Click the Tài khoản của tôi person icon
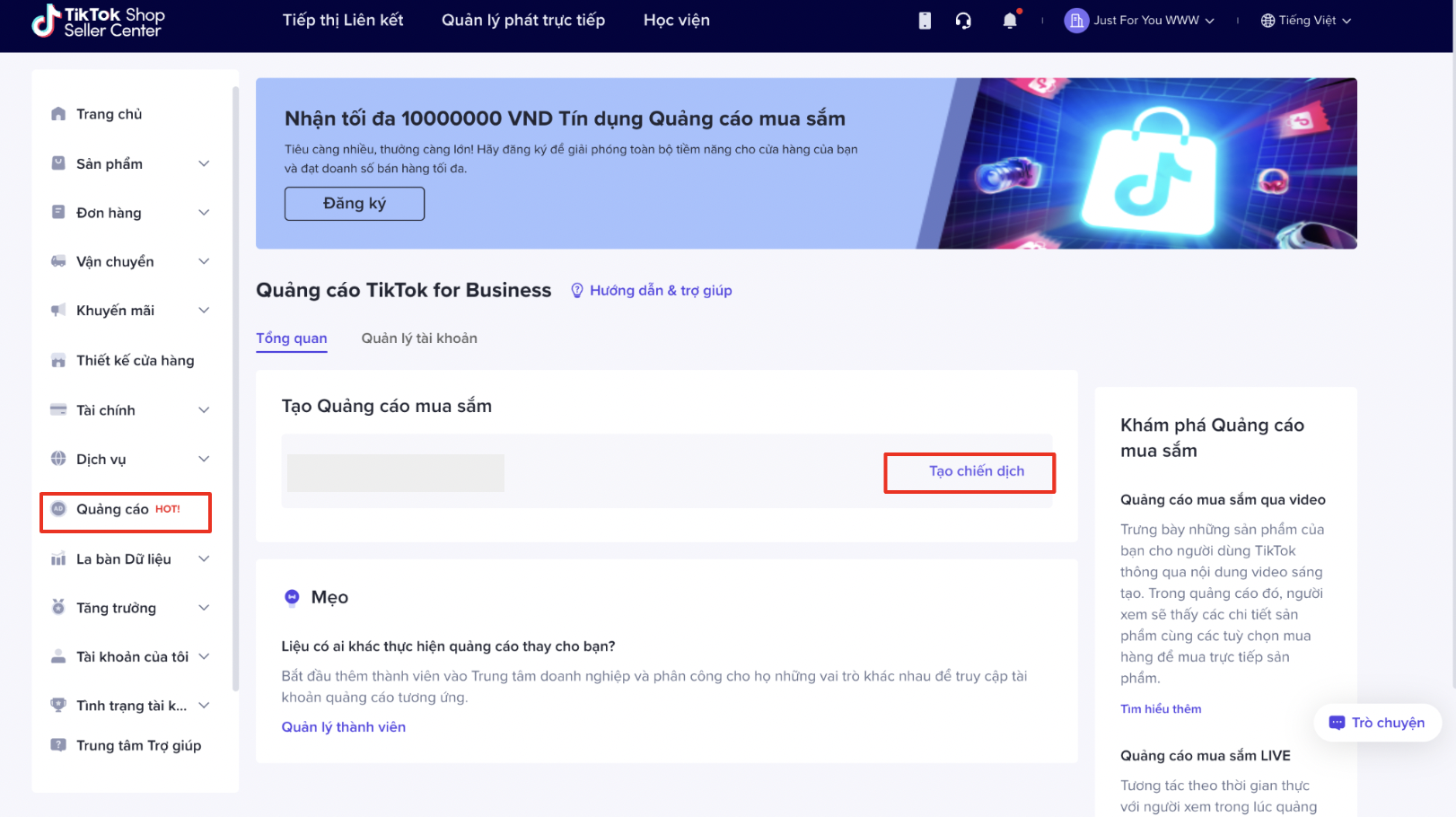1456x817 pixels. click(x=58, y=657)
